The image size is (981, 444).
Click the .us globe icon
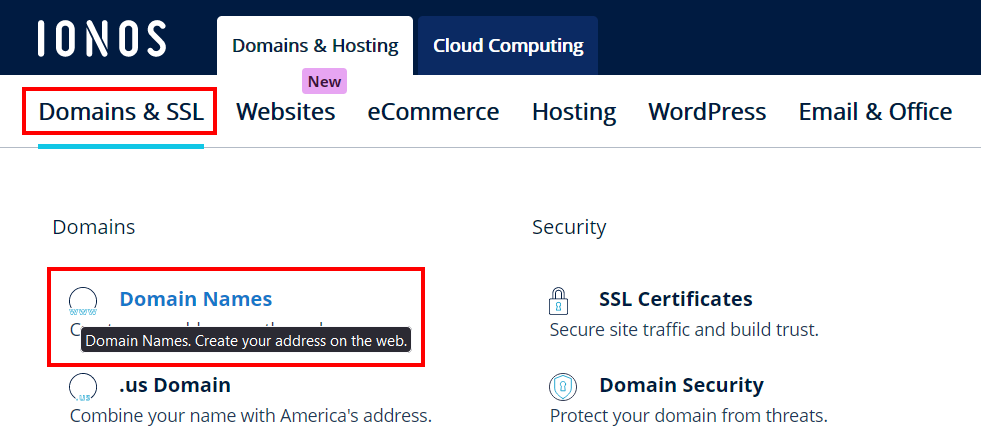[83, 387]
